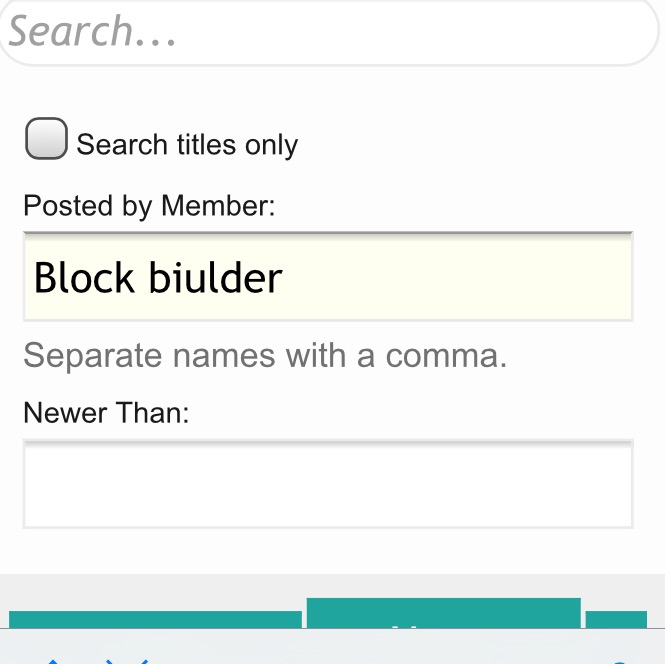
Task: Select the small right teal tab
Action: click(616, 619)
